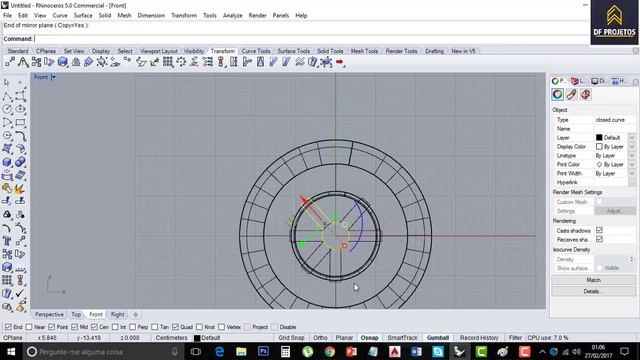Click the pointer selection arrow in sidebar

tap(7, 83)
